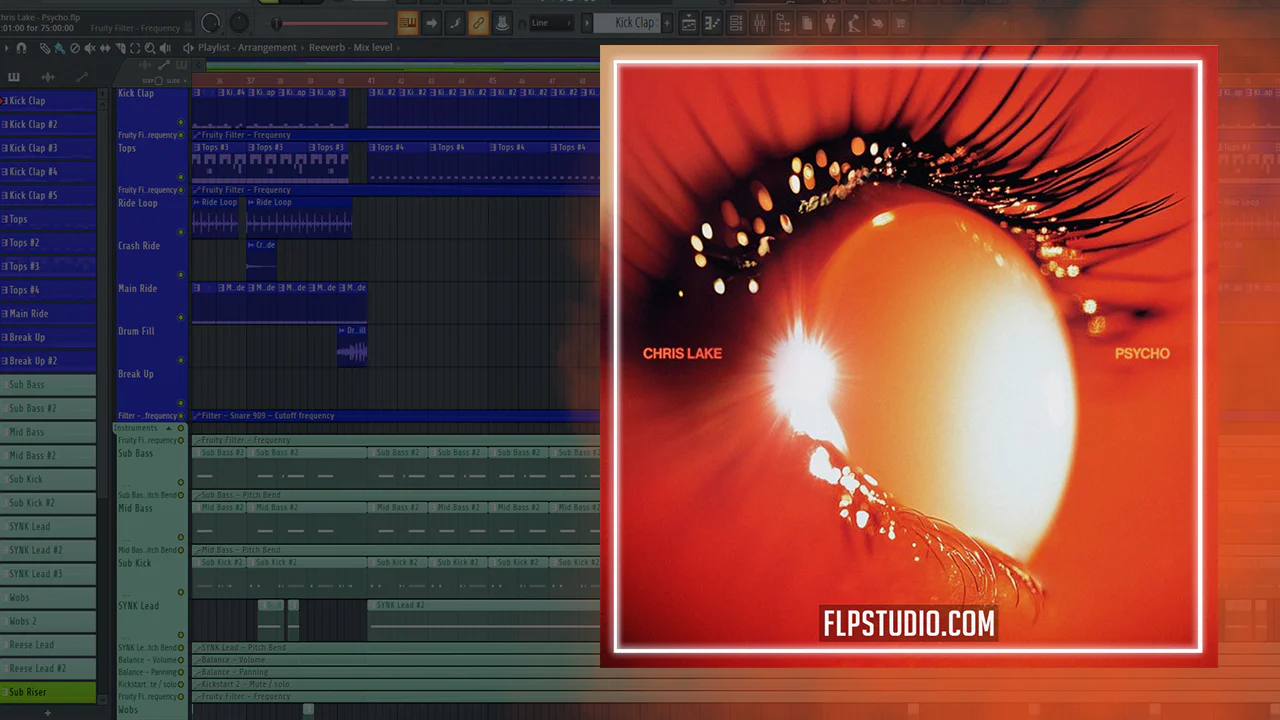
Task: Turn the second knob beside master volume
Action: tap(239, 23)
